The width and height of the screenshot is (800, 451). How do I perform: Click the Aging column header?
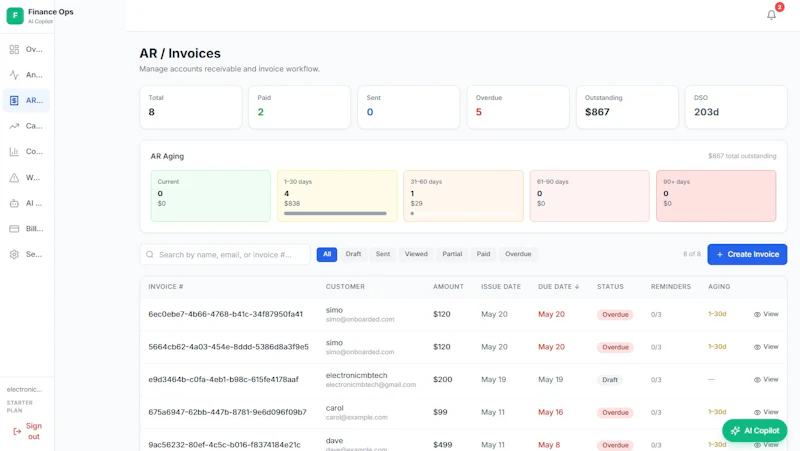click(x=719, y=287)
